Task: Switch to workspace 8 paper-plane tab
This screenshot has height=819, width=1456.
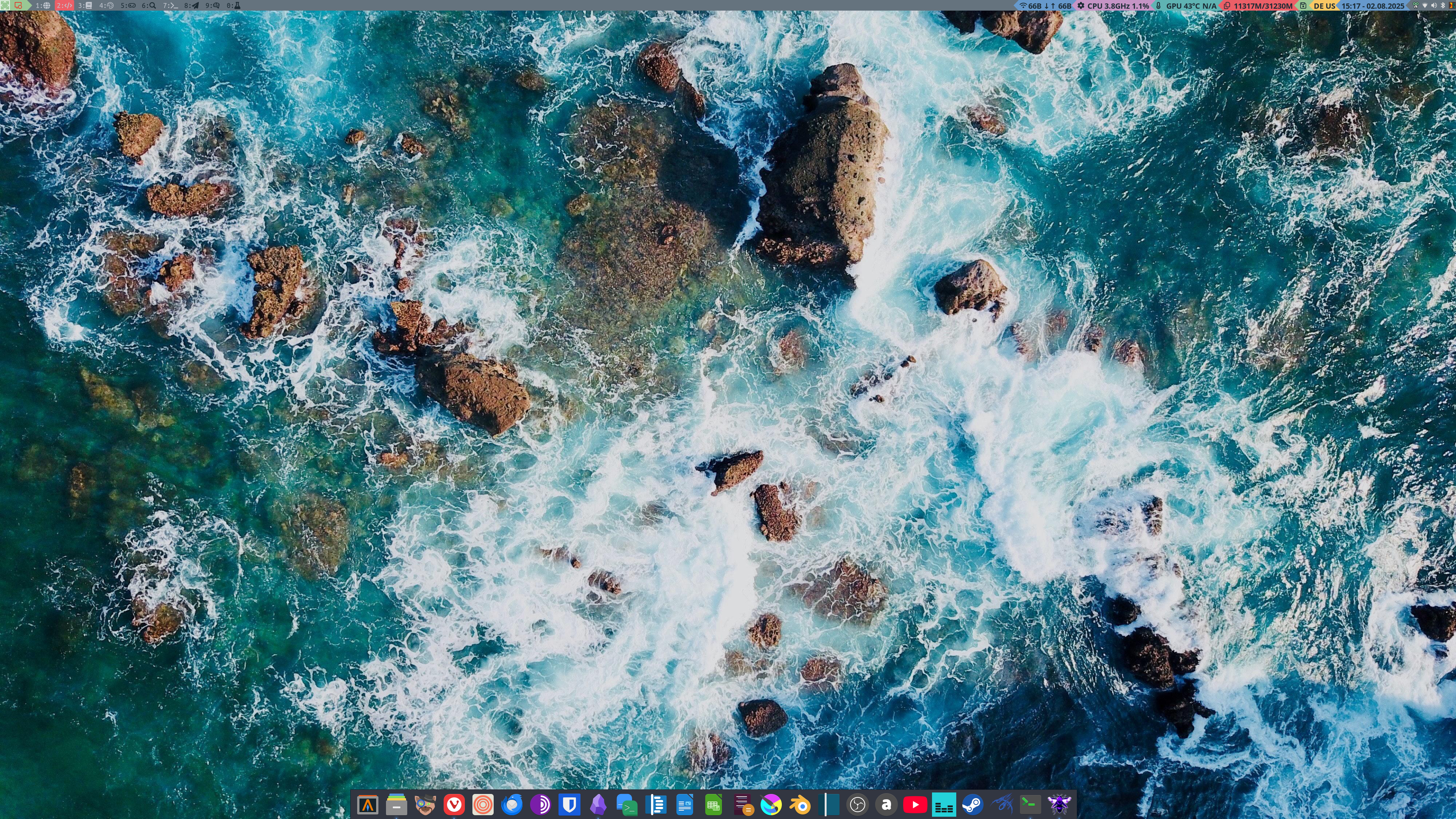Action: click(x=191, y=5)
